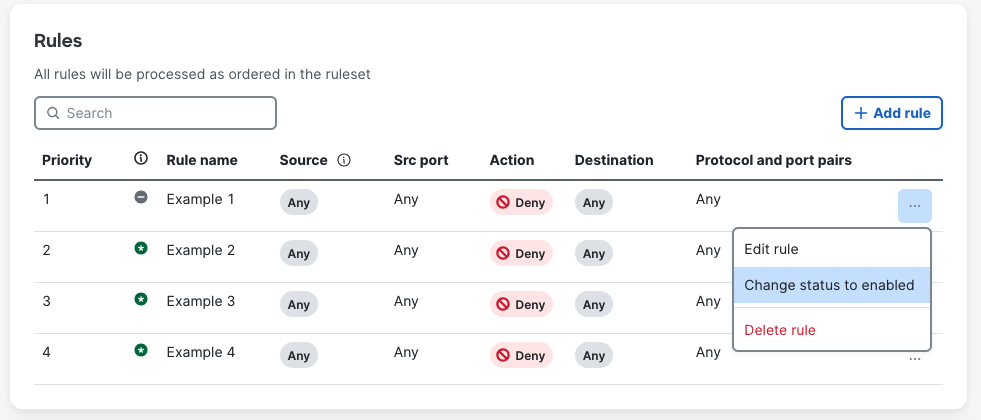
Task: Click the info icon next to Source header
Action: (344, 160)
